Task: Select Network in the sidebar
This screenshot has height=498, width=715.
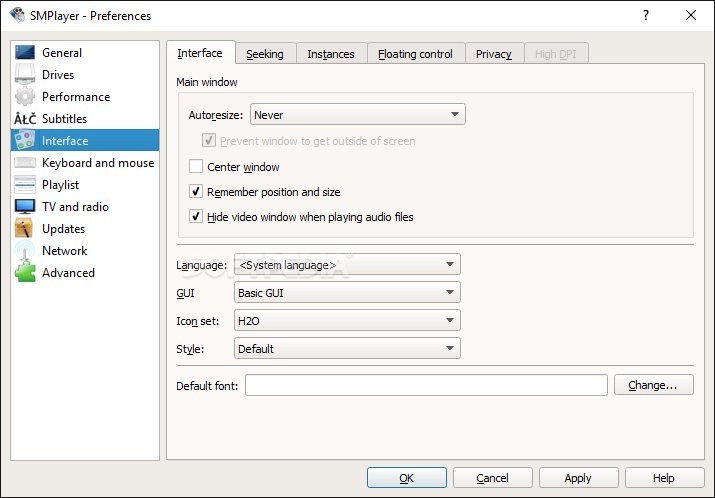Action: [x=85, y=250]
